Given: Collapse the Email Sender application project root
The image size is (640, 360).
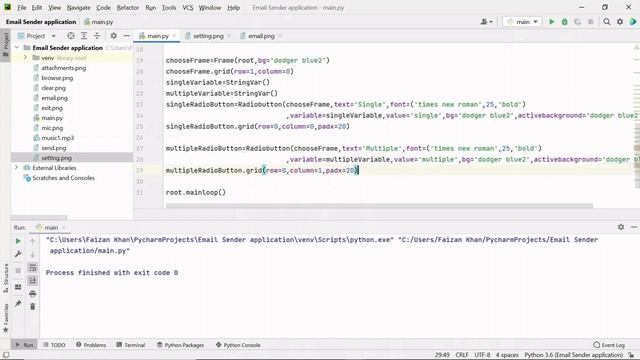Looking at the screenshot, I should pos(17,48).
